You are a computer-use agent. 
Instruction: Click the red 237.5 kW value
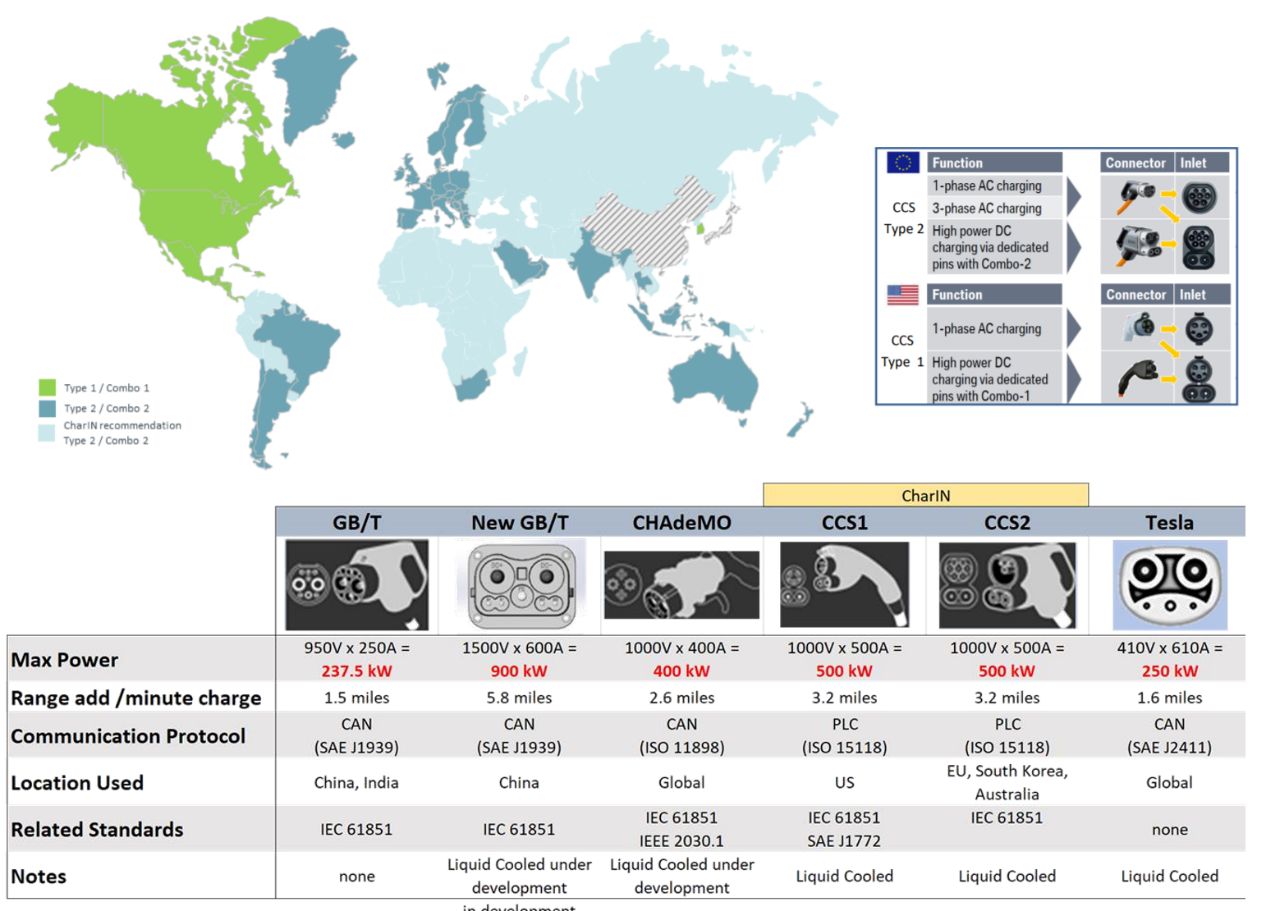click(x=357, y=671)
